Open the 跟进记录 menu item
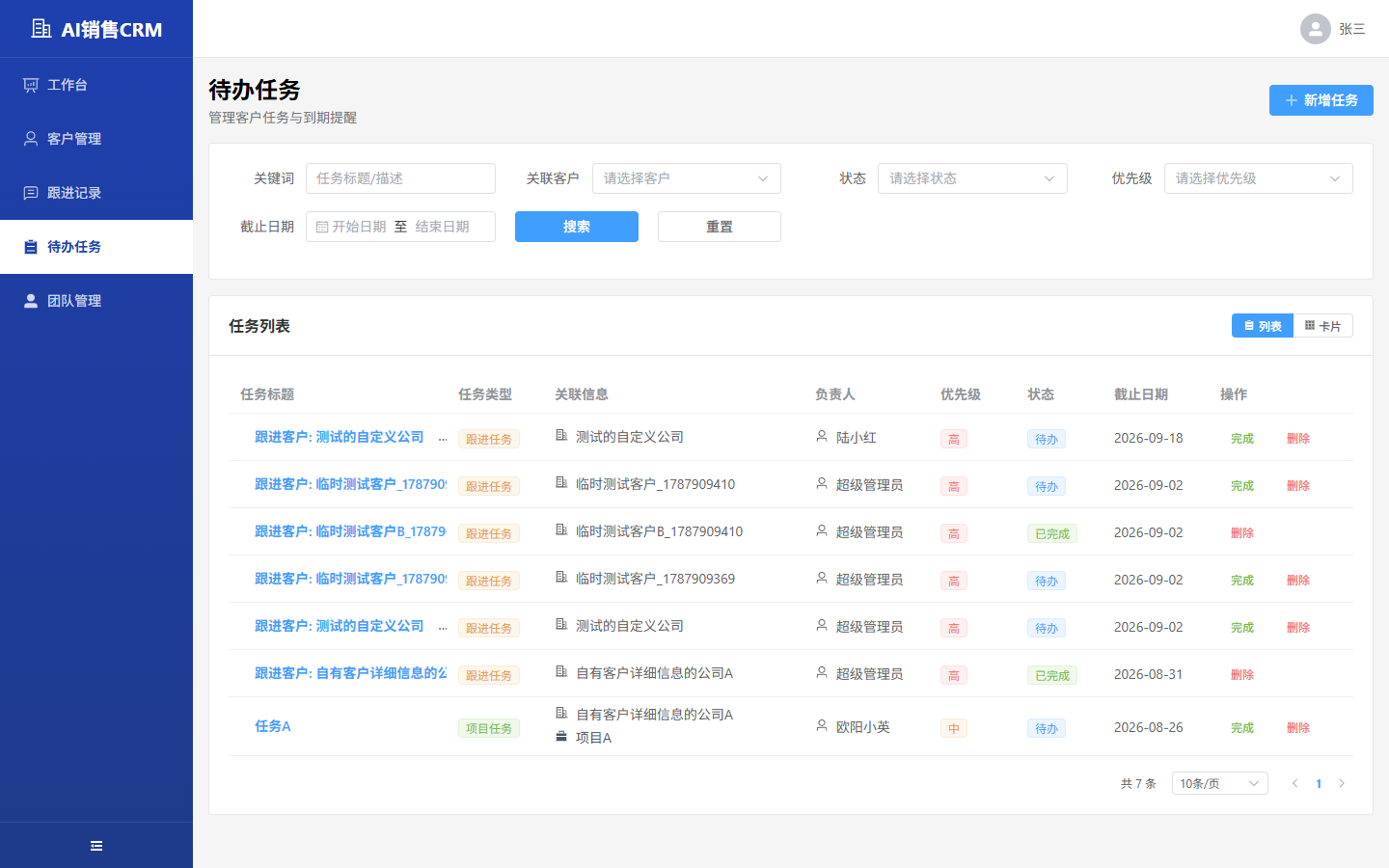The height and width of the screenshot is (868, 1389). click(96, 193)
